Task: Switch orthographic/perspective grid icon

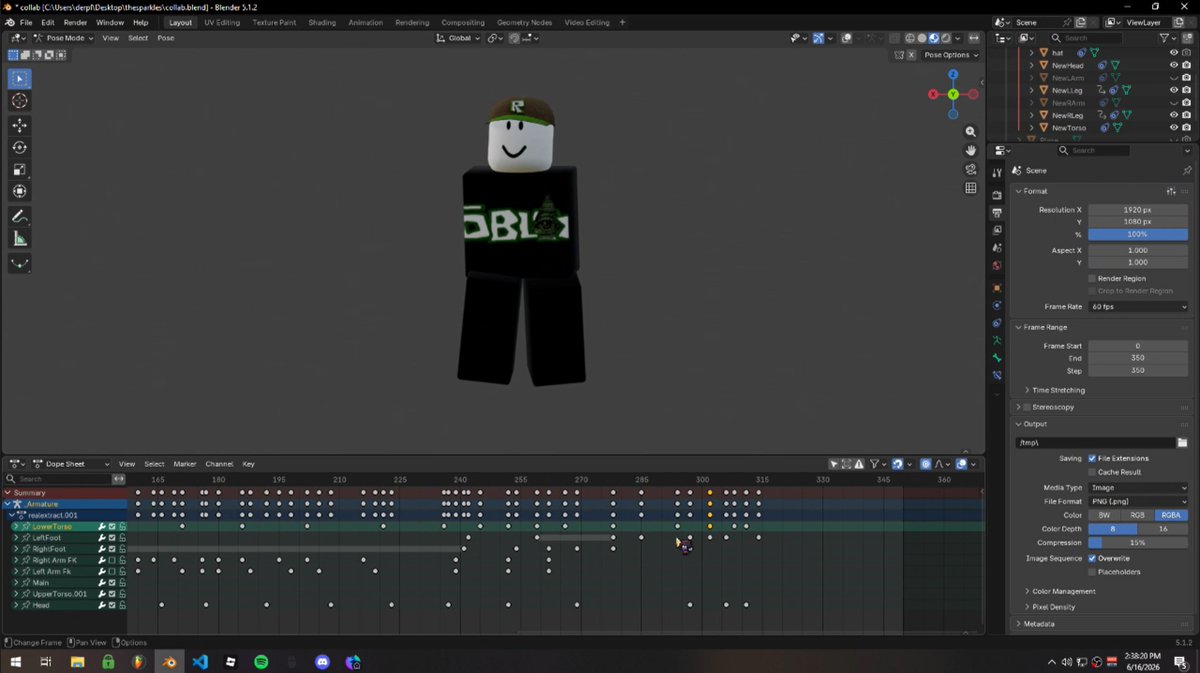Action: point(971,188)
